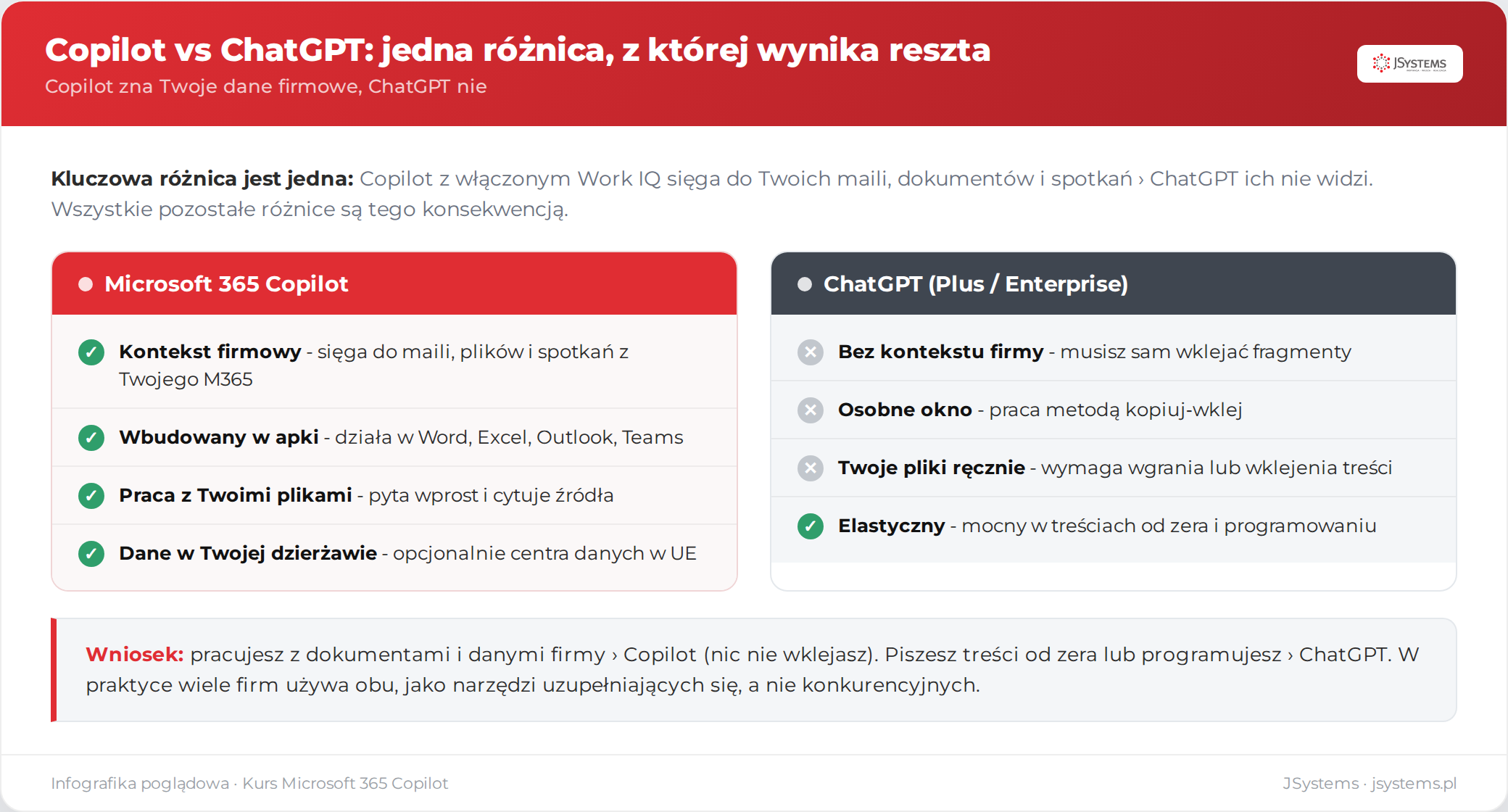The image size is (1508, 812).
Task: Click green checkmark beside Wbudowany w apki
Action: tap(91, 438)
